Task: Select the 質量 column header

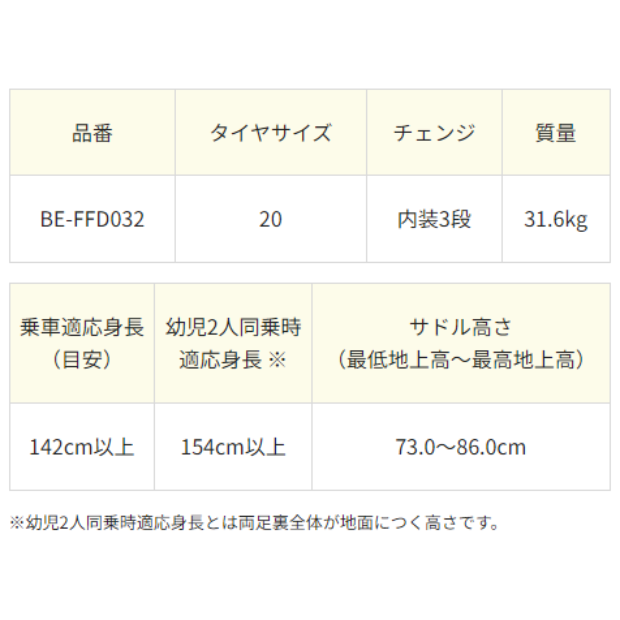Action: [x=556, y=133]
